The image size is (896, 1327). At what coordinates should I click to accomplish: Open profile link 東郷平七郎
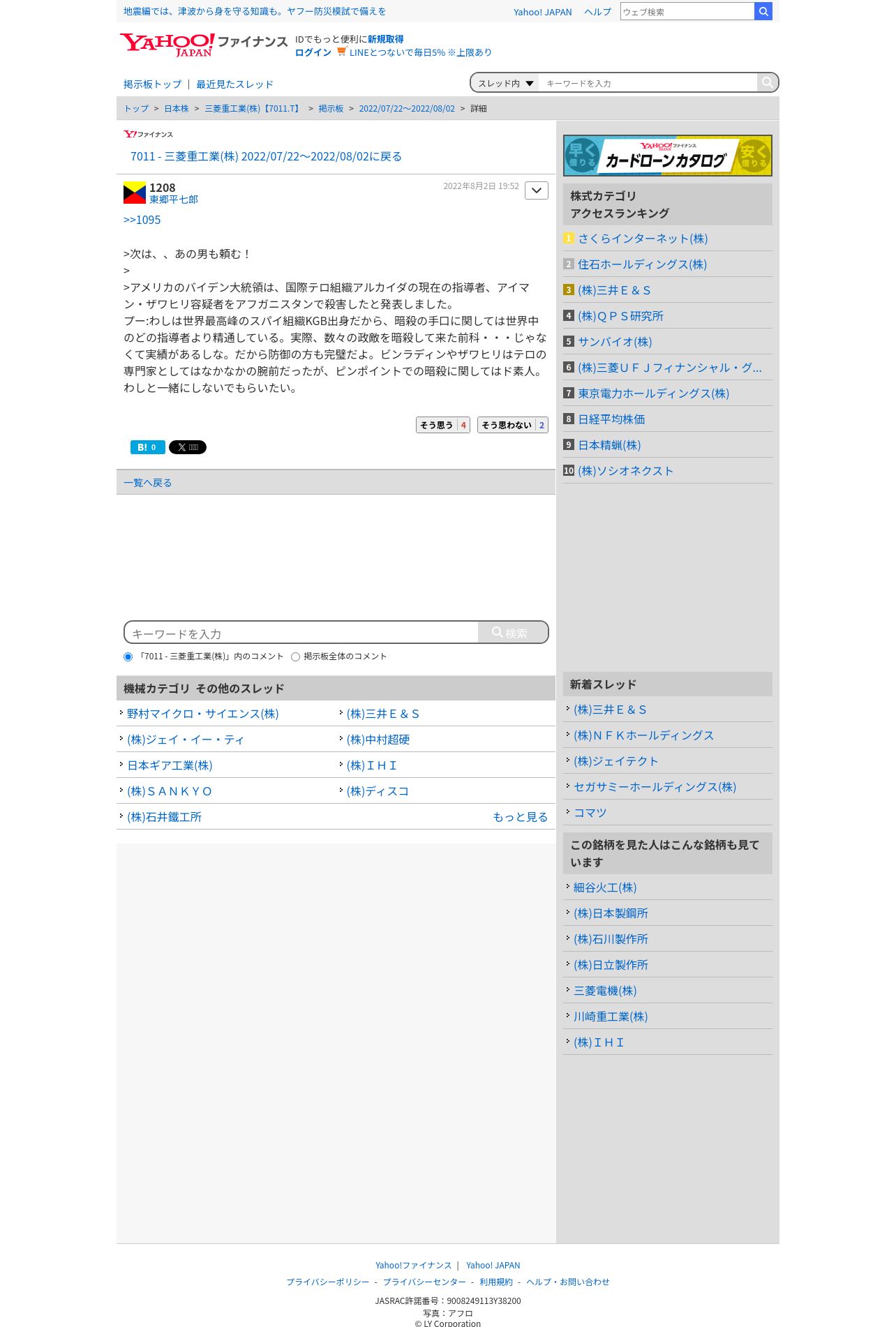click(174, 200)
